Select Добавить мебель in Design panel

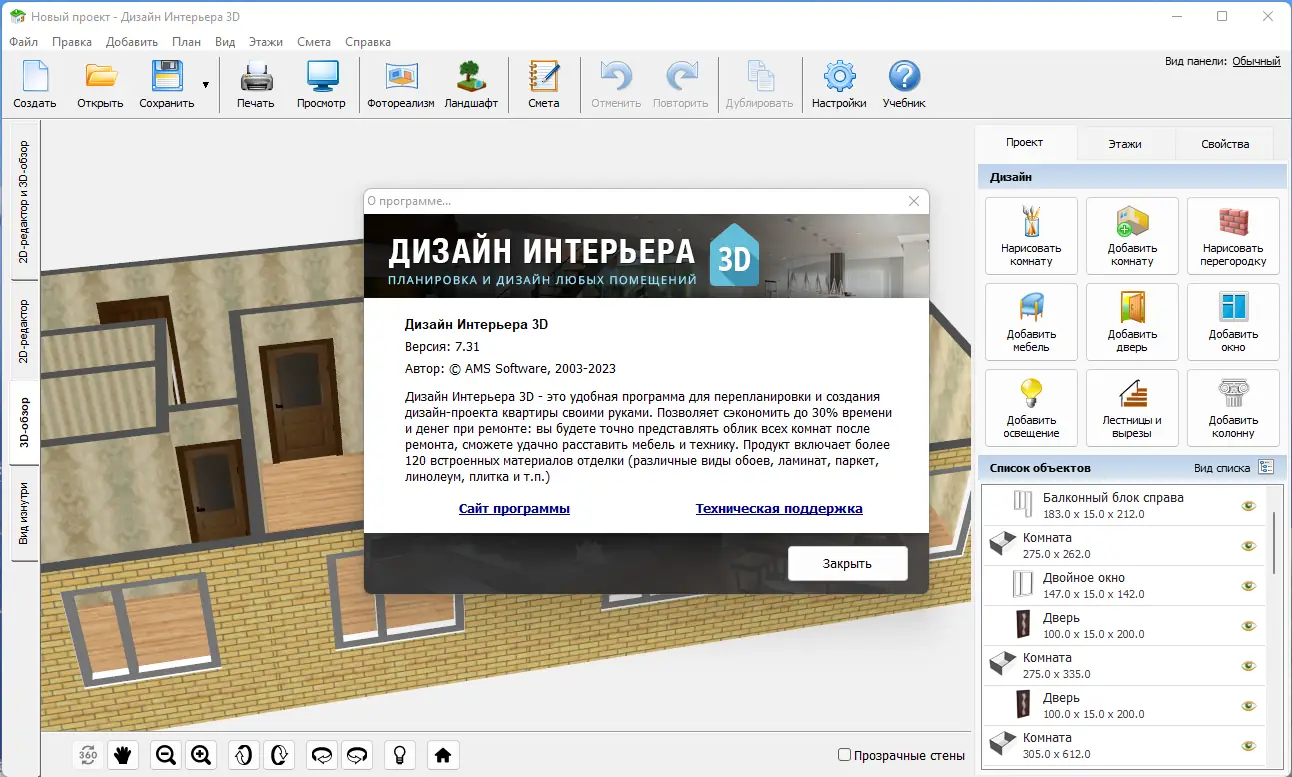tap(1031, 321)
